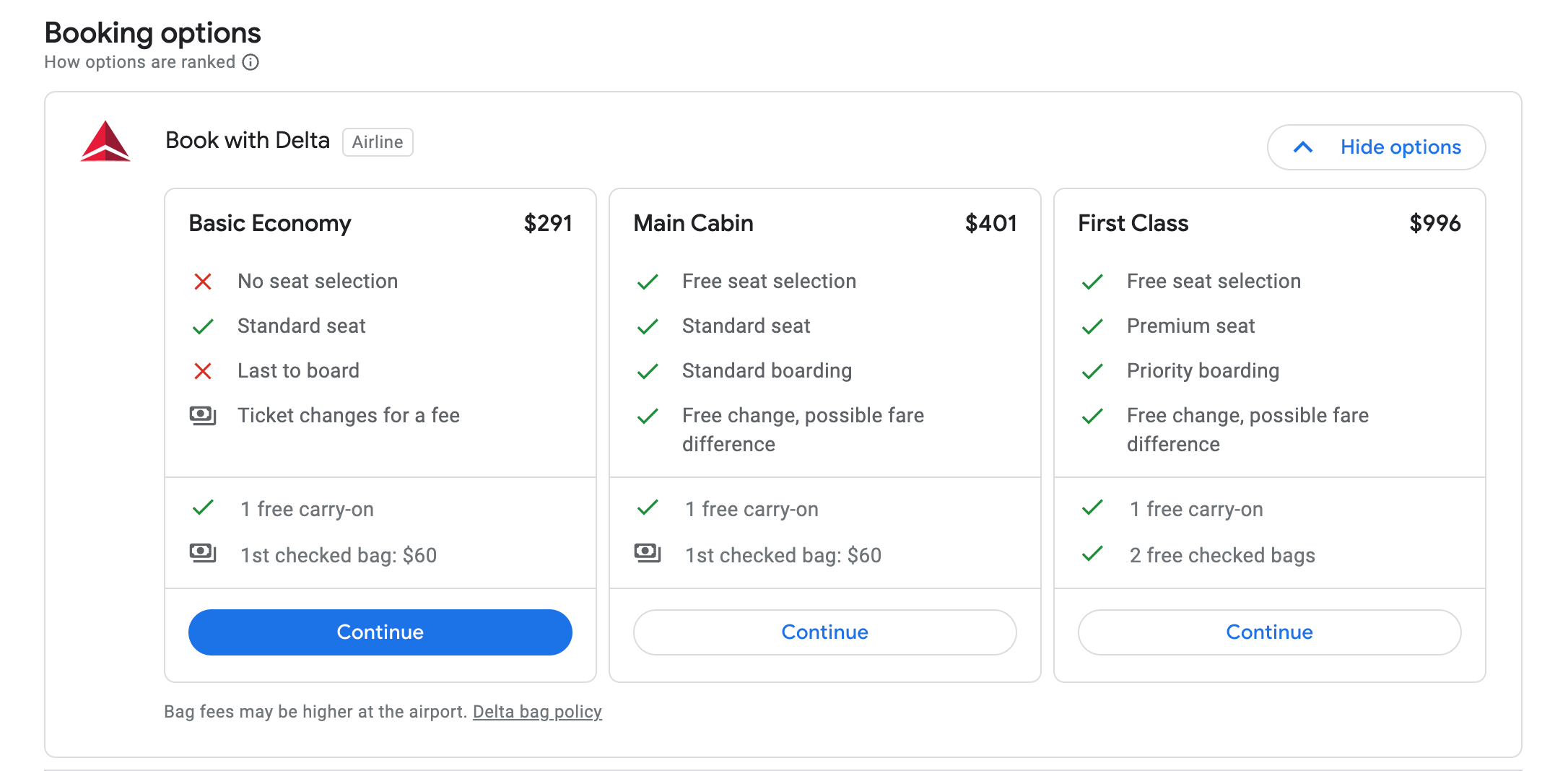Select the Airline tag beside Book with Delta

coord(378,142)
